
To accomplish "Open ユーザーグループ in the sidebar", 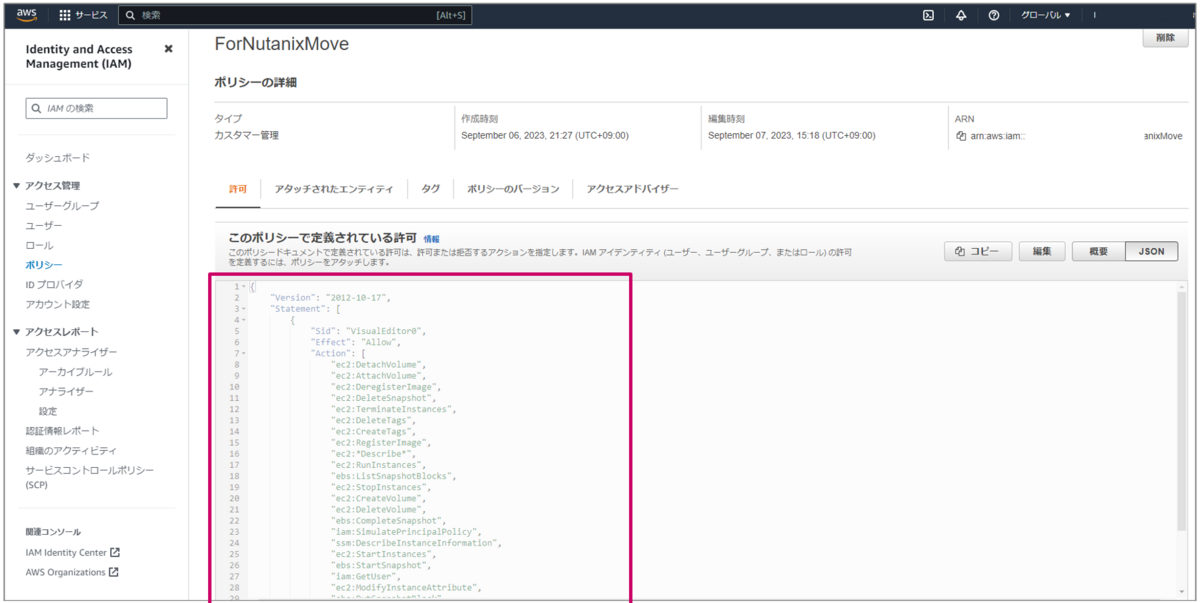I will click(62, 206).
